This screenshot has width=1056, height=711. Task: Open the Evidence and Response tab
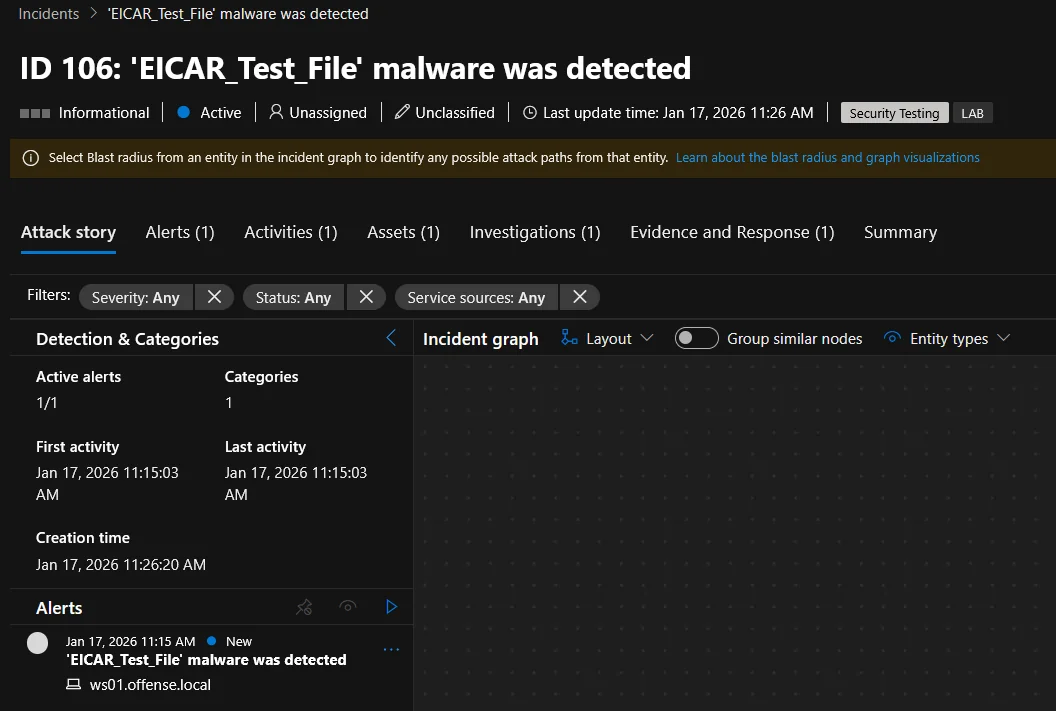(731, 232)
